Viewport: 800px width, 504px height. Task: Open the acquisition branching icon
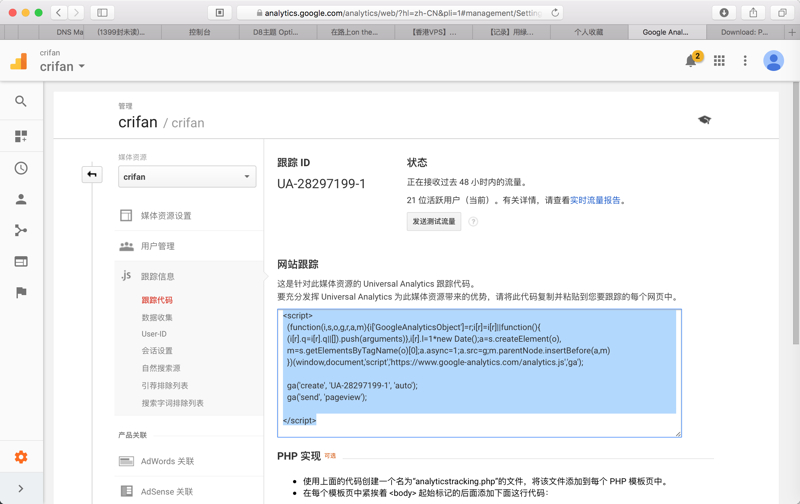(x=21, y=231)
